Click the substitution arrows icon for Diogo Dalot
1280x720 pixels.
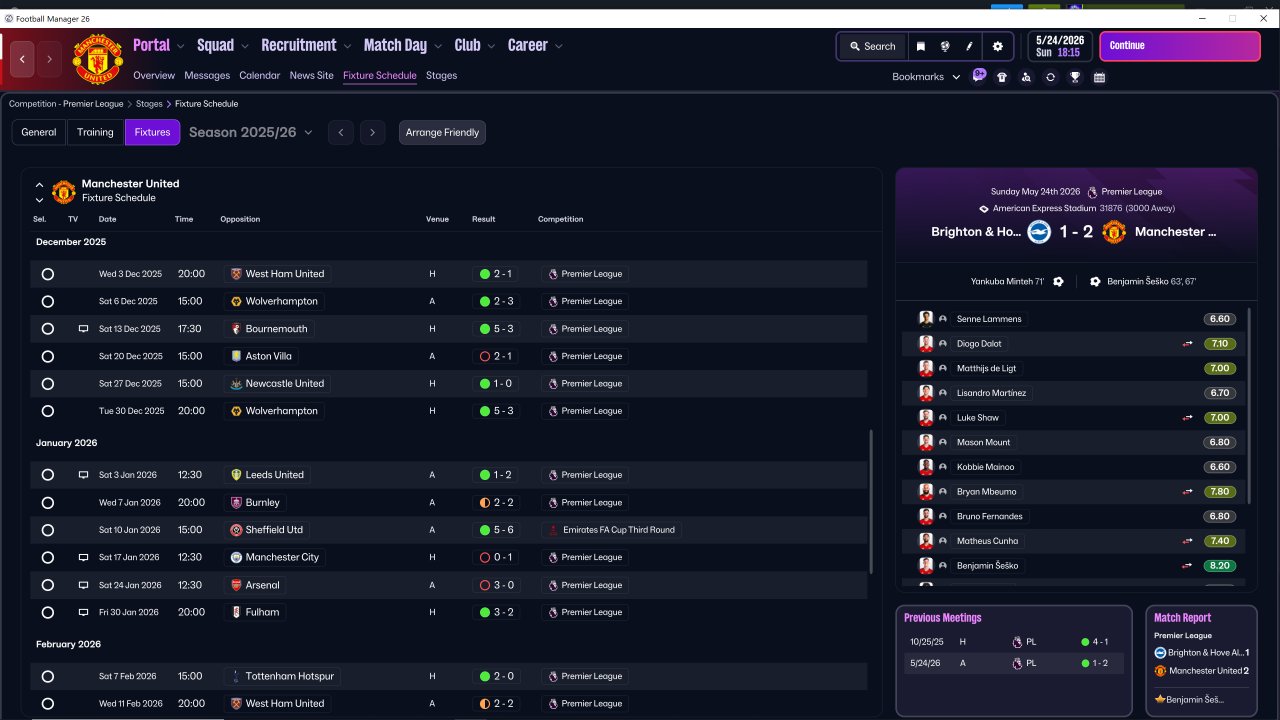coord(1187,344)
